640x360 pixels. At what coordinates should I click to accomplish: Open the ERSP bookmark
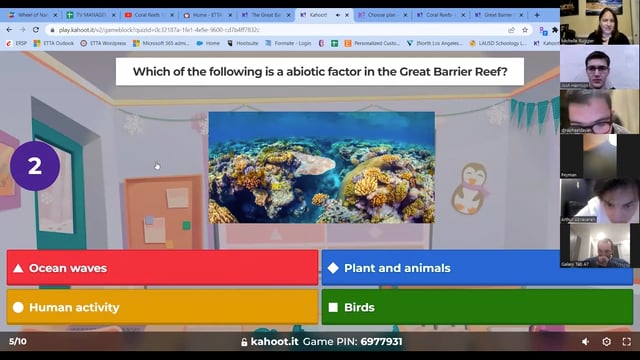click(17, 43)
